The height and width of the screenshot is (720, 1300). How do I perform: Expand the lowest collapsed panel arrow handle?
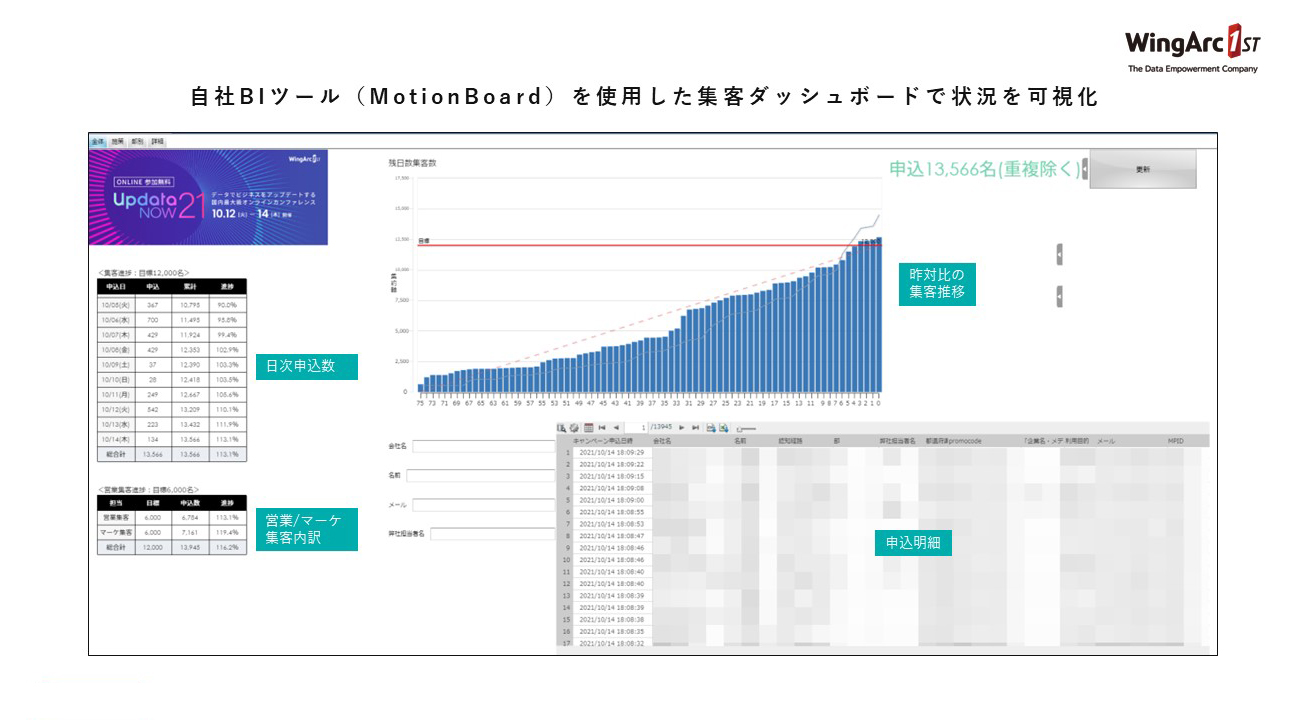pyautogui.click(x=1059, y=297)
